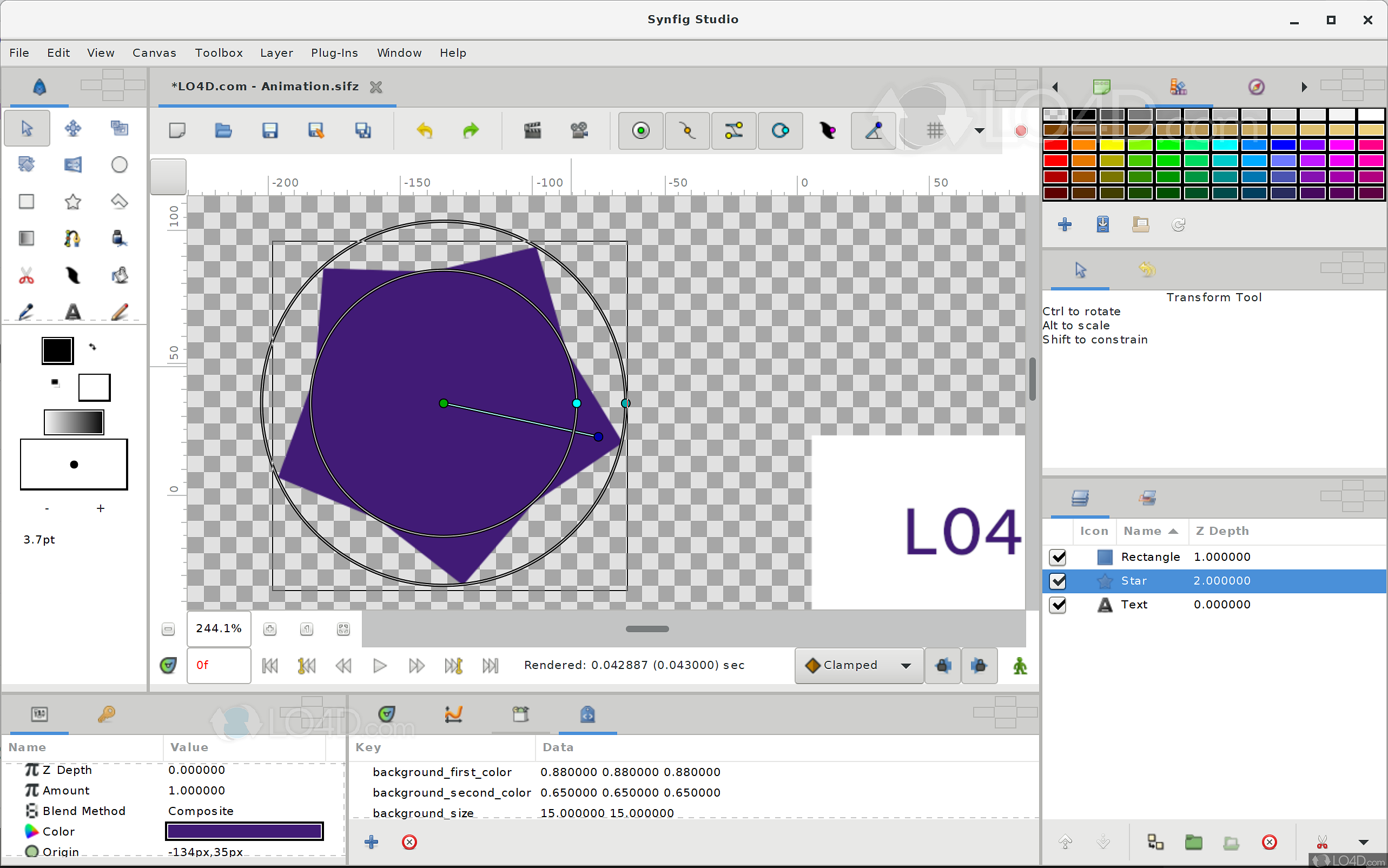Select the Star tool
This screenshot has height=868, width=1388.
[x=73, y=202]
